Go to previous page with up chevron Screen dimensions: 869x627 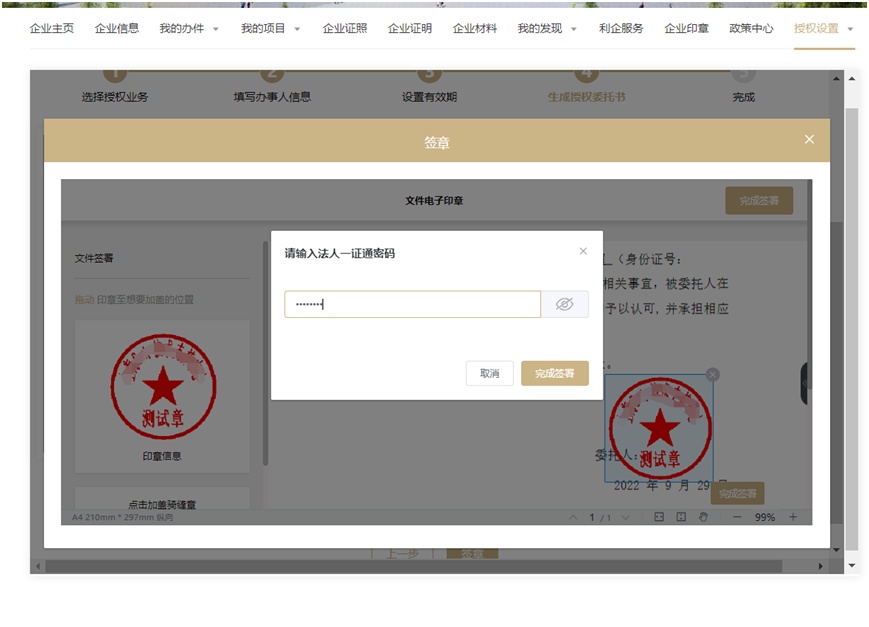(573, 517)
